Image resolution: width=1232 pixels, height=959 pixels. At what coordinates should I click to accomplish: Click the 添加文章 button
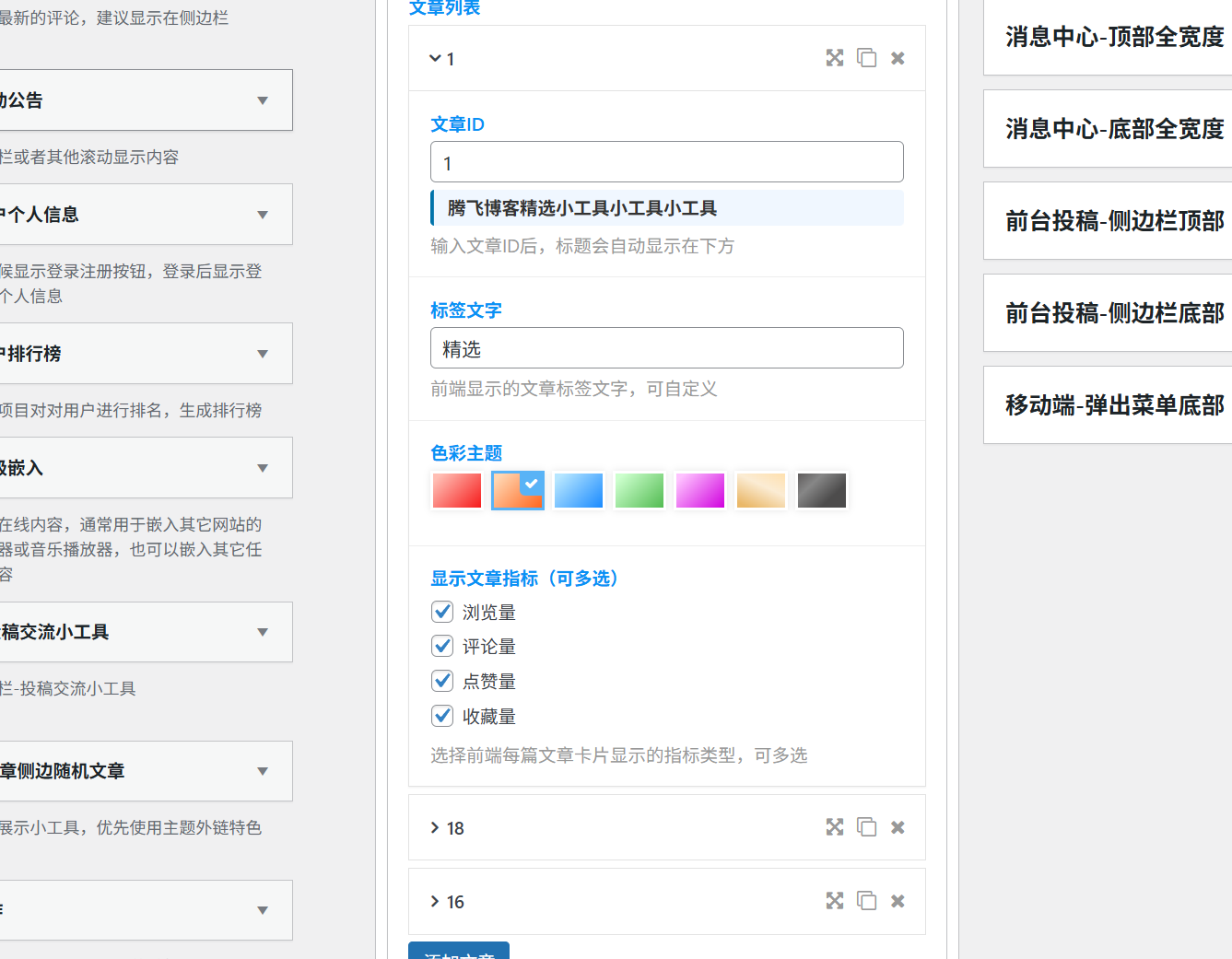click(x=458, y=953)
